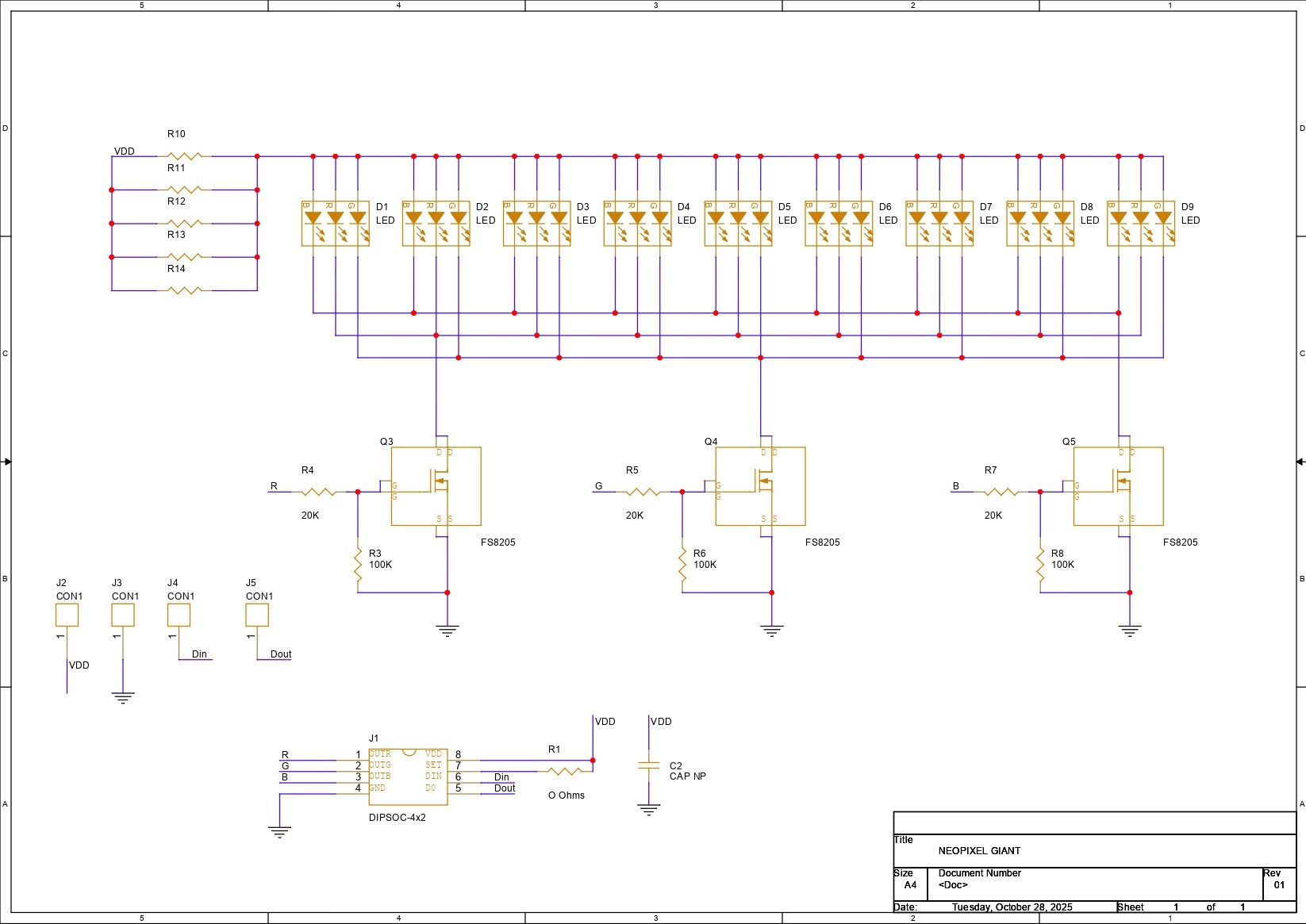This screenshot has width=1306, height=924.
Task: Select the D5 RGB LED symbol
Action: (738, 224)
